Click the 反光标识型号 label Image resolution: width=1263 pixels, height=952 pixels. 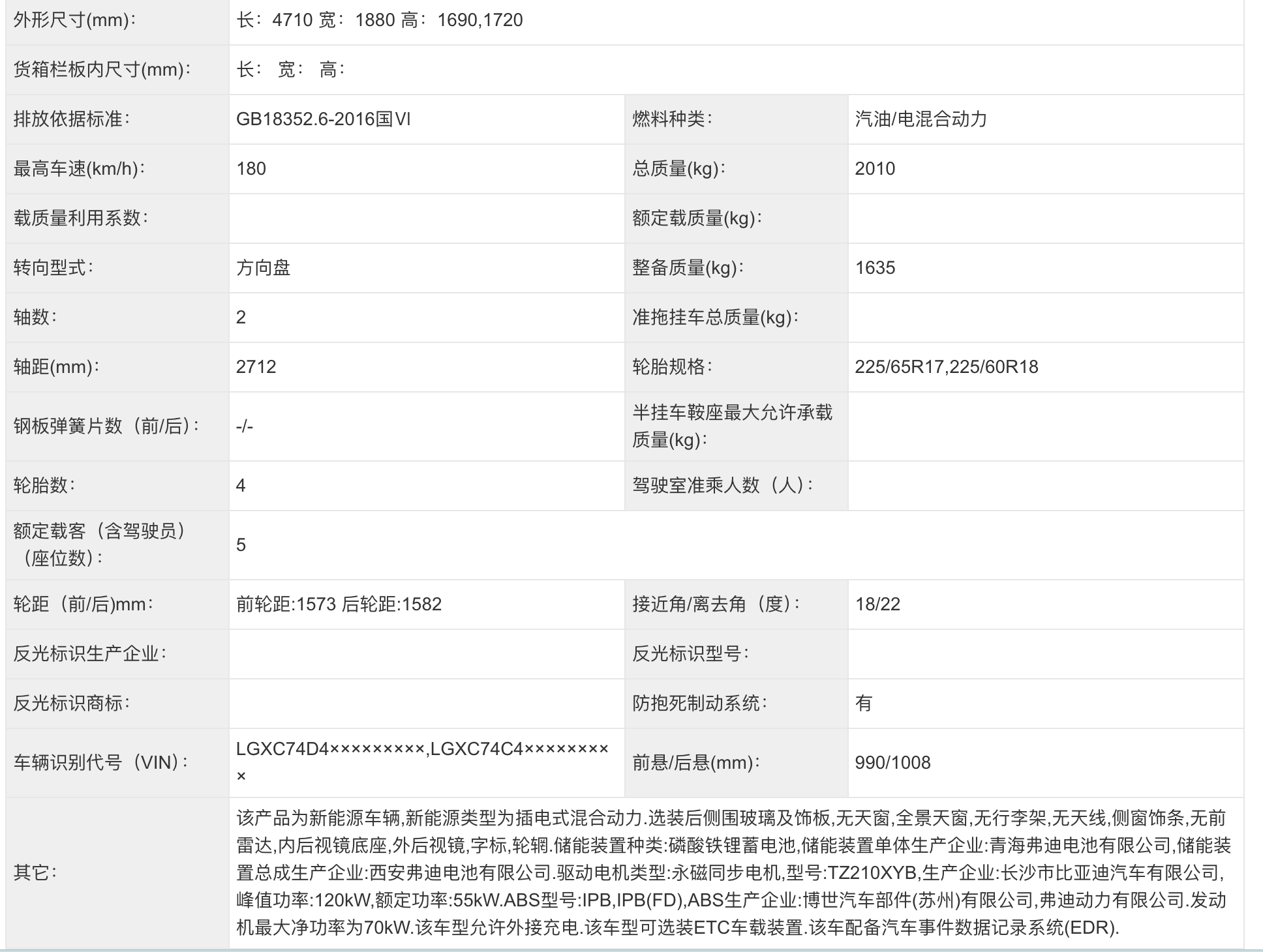click(691, 654)
